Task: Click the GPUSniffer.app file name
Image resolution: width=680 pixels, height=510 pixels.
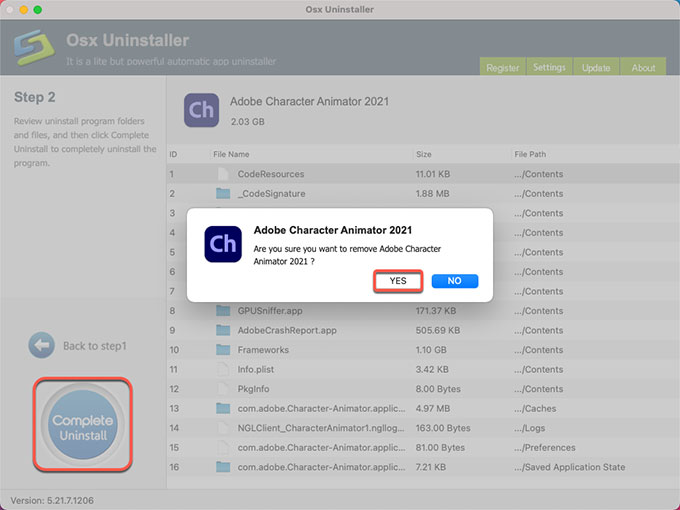Action: pos(270,311)
